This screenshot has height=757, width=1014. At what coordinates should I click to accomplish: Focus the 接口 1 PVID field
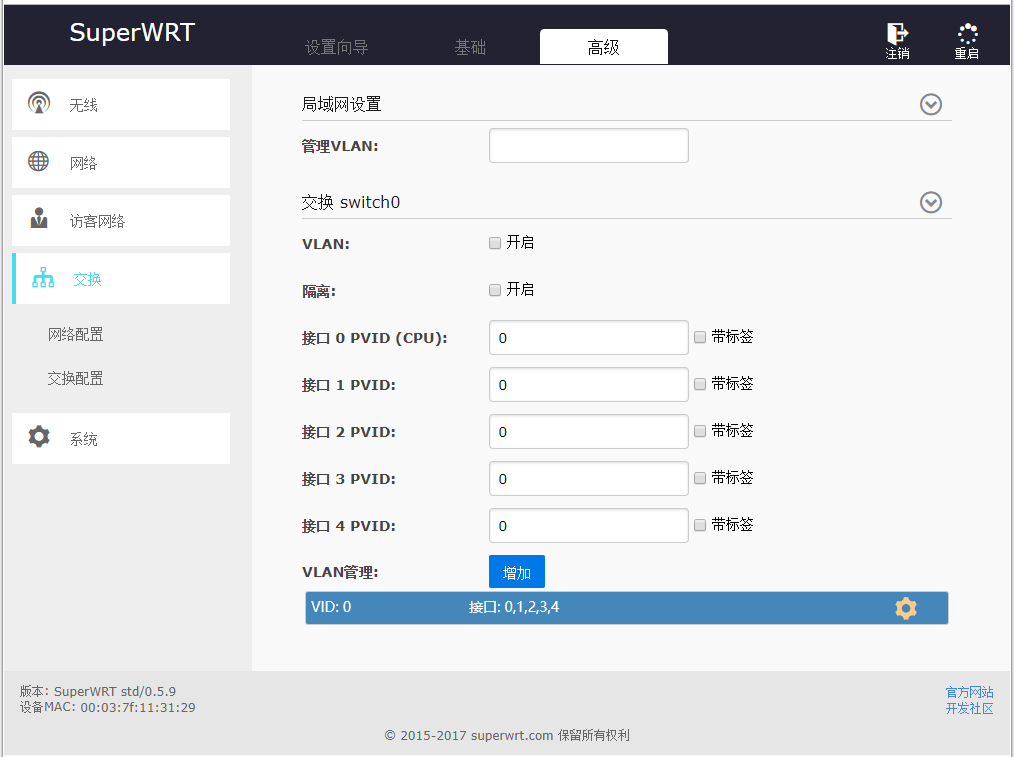tap(589, 385)
